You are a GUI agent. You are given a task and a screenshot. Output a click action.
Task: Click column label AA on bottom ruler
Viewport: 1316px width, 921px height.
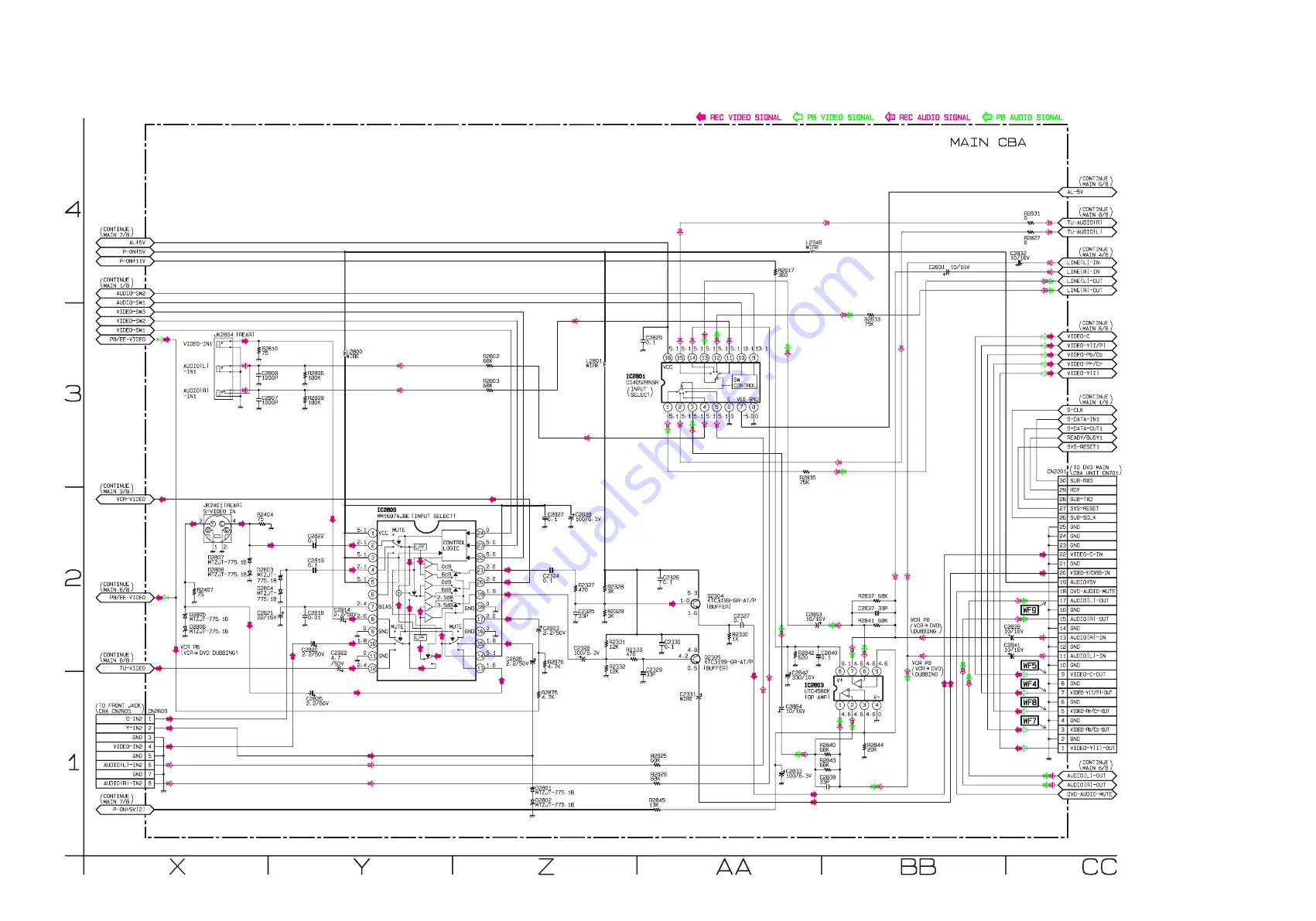point(733,868)
